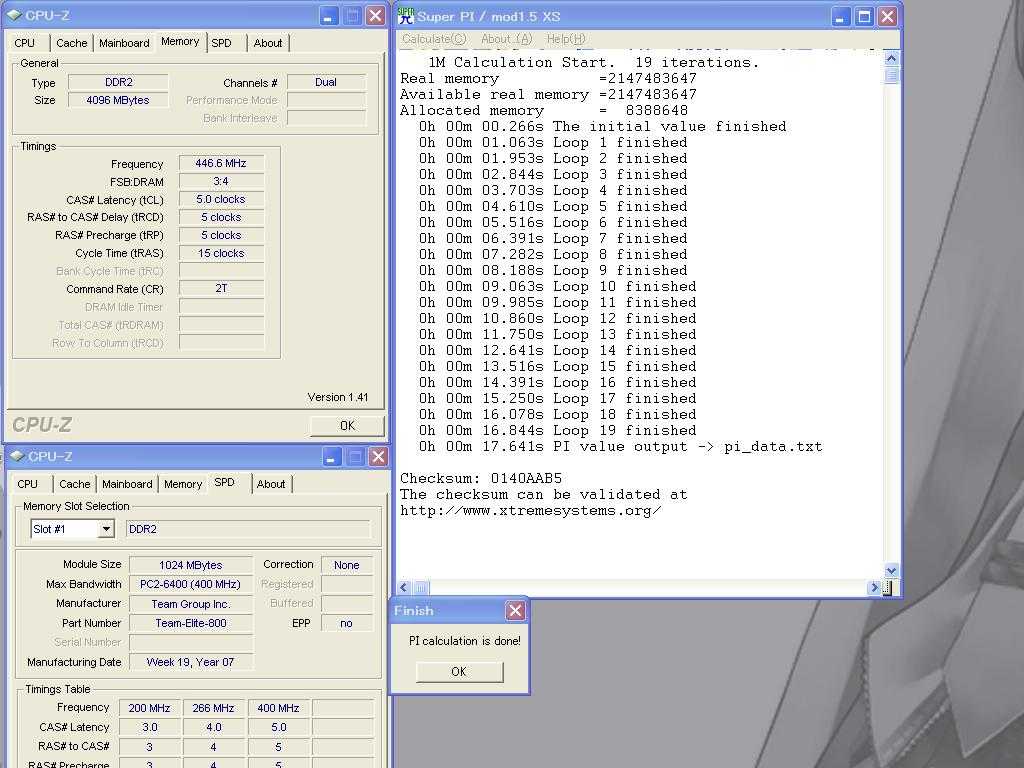Click OK in the Finish dialog
The width and height of the screenshot is (1024, 768).
(459, 671)
